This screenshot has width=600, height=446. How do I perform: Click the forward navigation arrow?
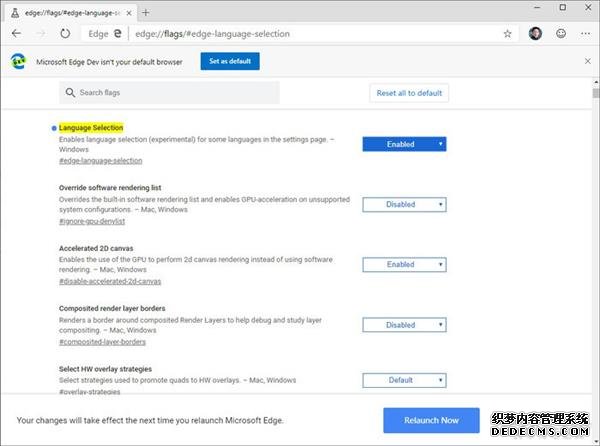41,34
